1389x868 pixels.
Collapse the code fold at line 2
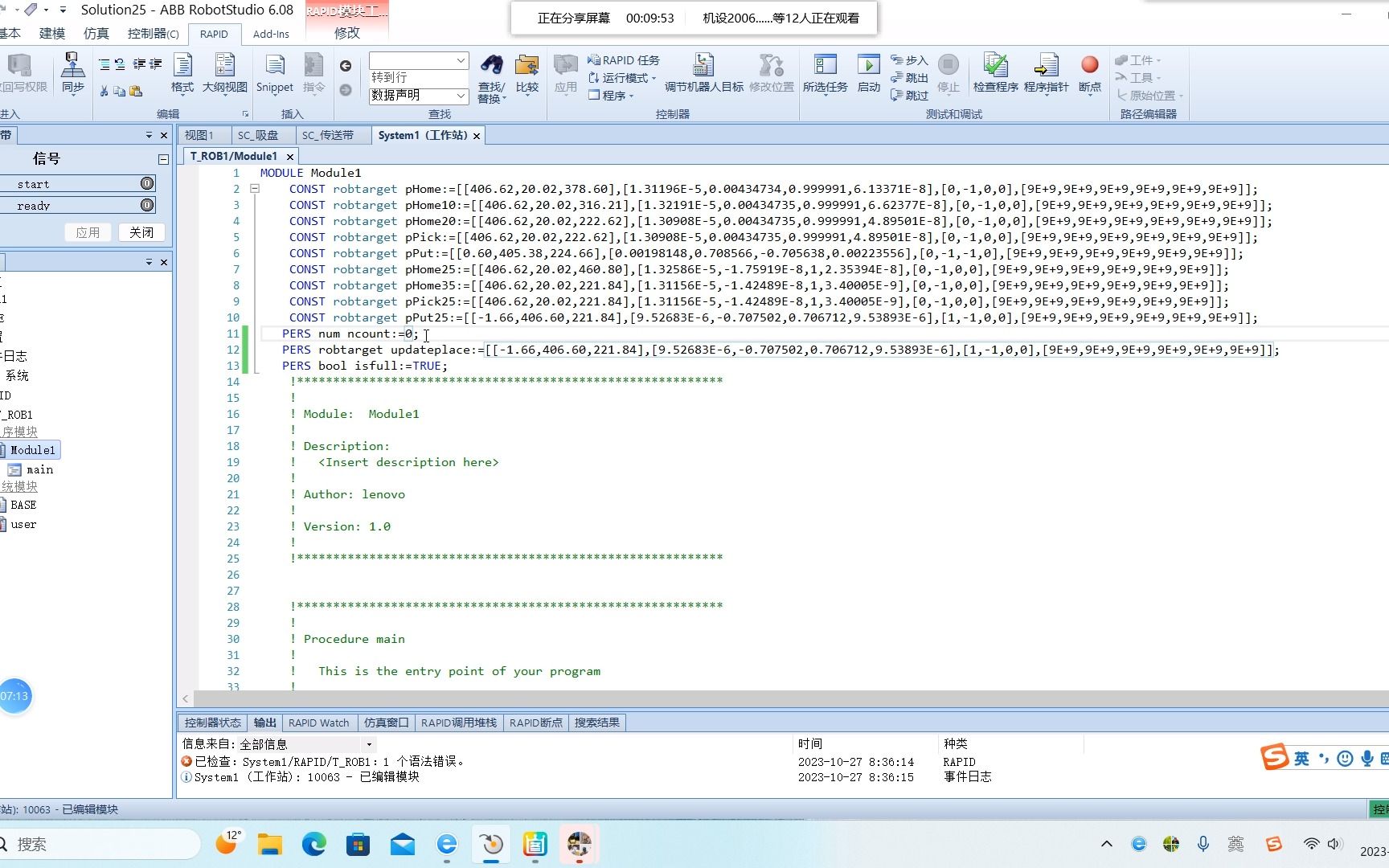coord(255,189)
